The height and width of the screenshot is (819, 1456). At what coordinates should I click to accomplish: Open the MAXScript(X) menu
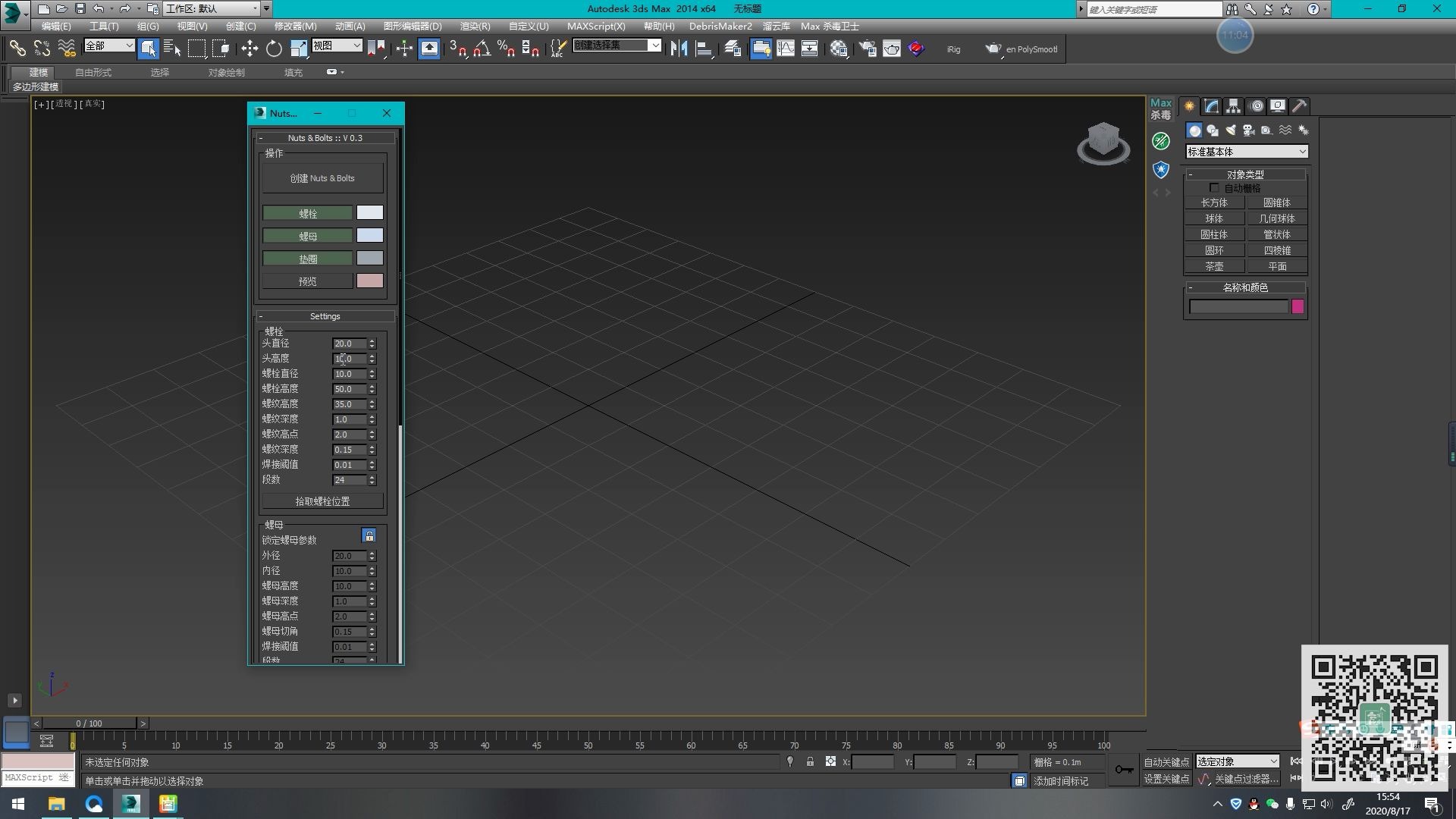click(596, 26)
